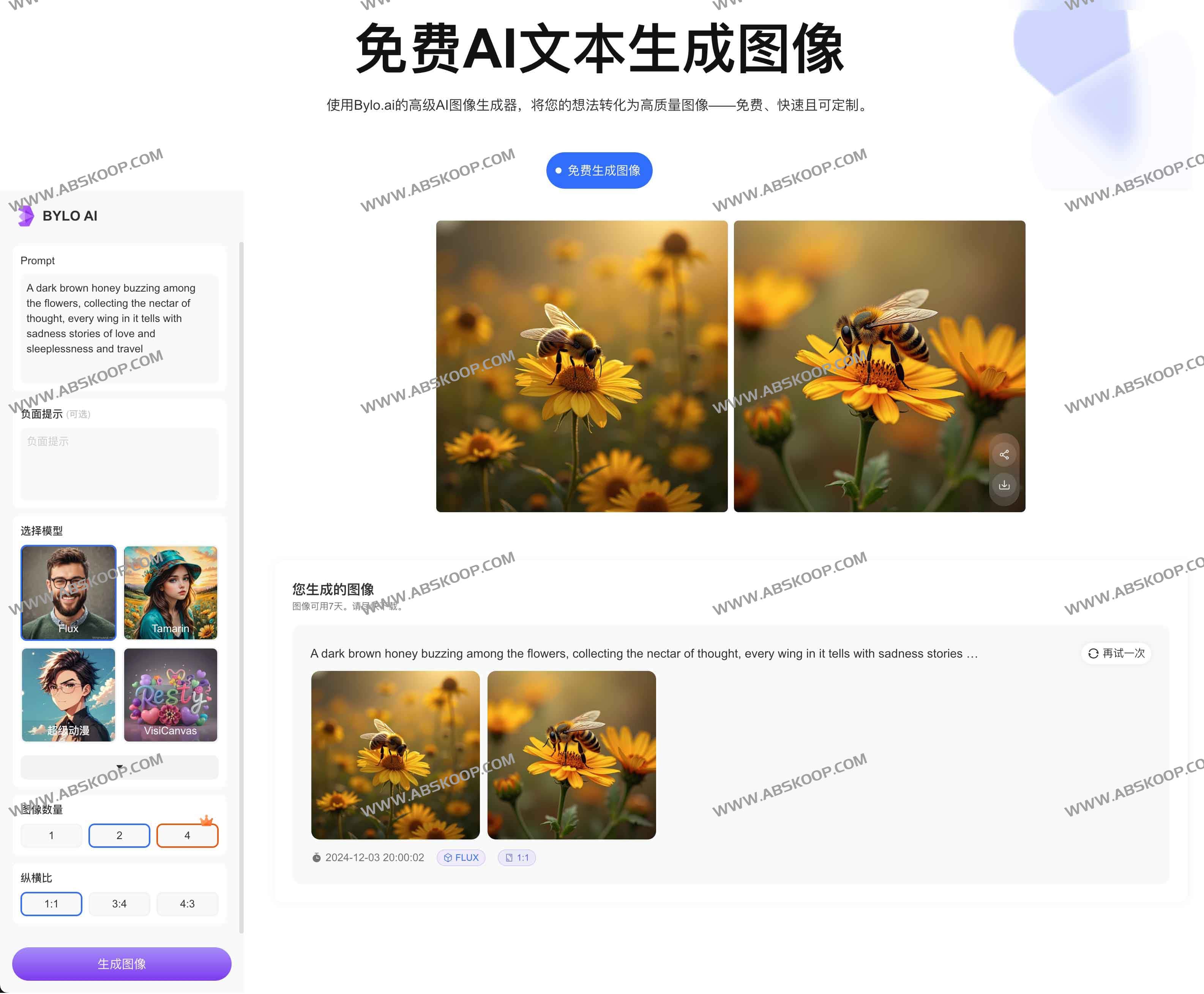Select image count 2
Image resolution: width=1204 pixels, height=994 pixels.
119,835
